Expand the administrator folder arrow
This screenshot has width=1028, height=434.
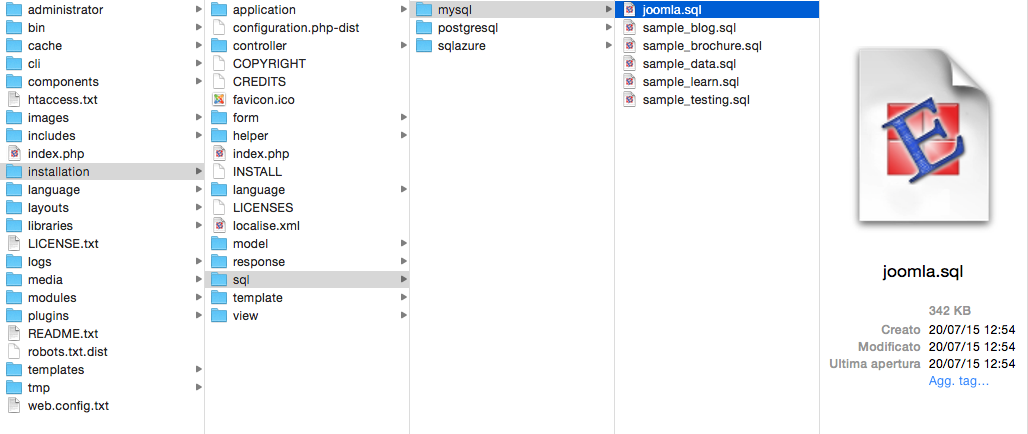tap(199, 10)
